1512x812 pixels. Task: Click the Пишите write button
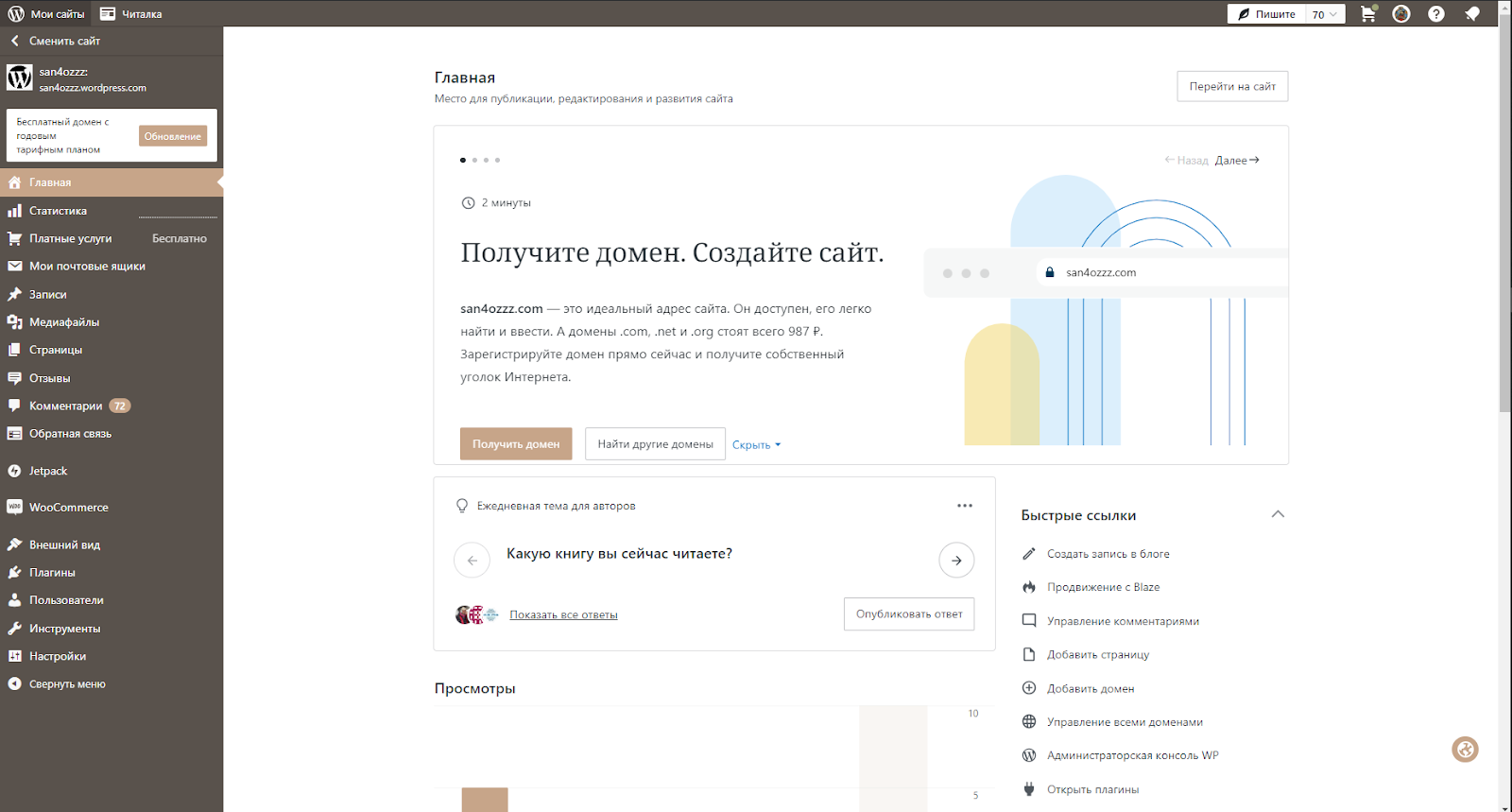click(x=1266, y=14)
